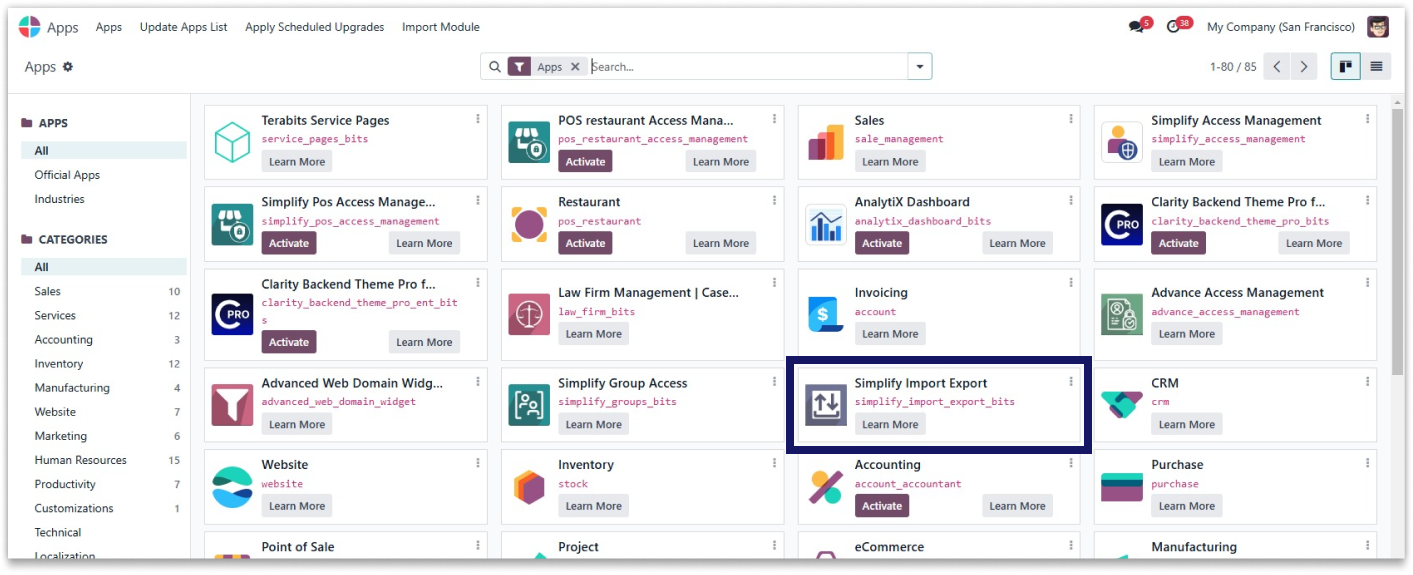The image size is (1413, 575).
Task: Open kebab menu on Restaurant card
Action: point(774,201)
